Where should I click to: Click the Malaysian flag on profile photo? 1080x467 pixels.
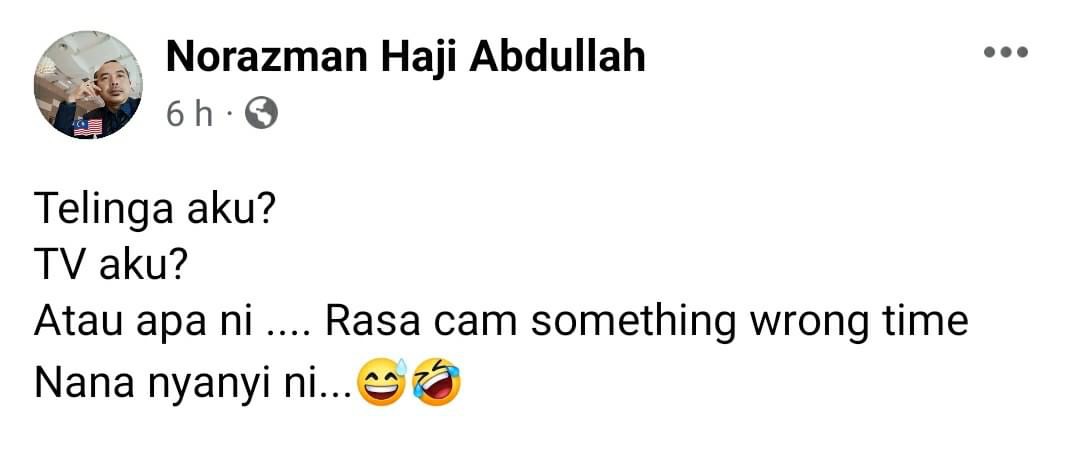tap(87, 127)
